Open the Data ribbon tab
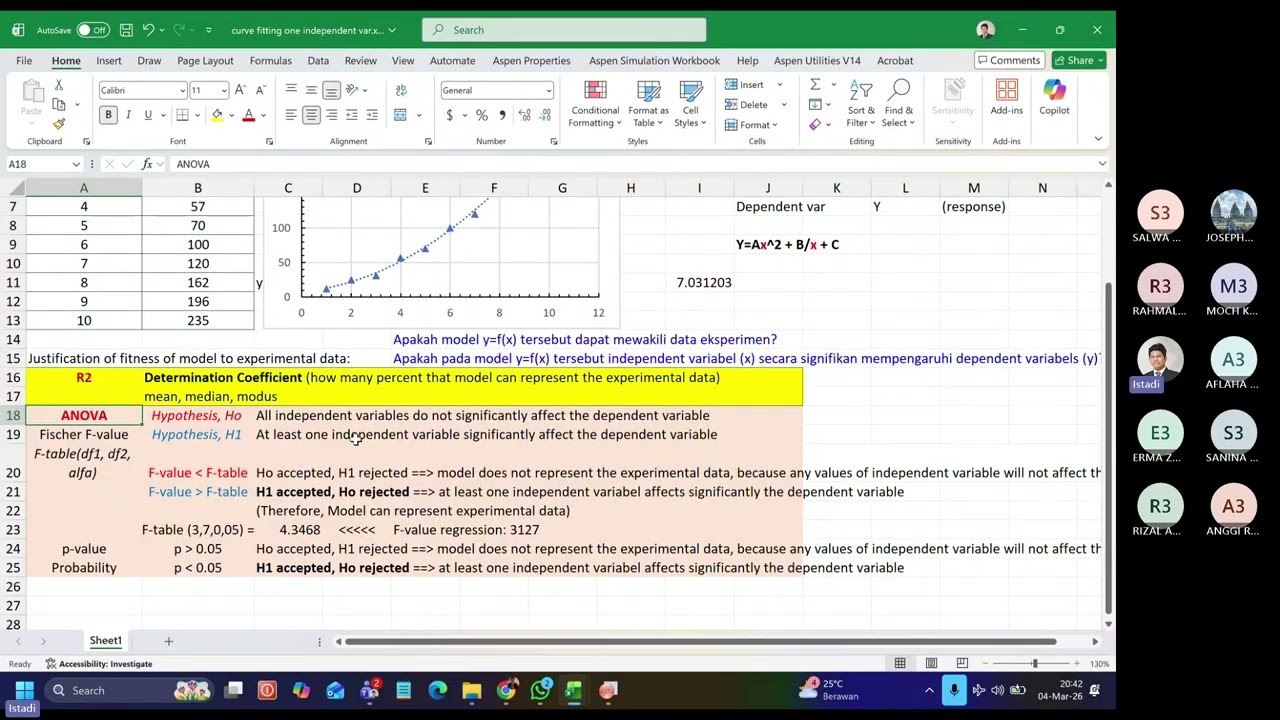Screen dimensions: 1280x720 click(x=318, y=61)
